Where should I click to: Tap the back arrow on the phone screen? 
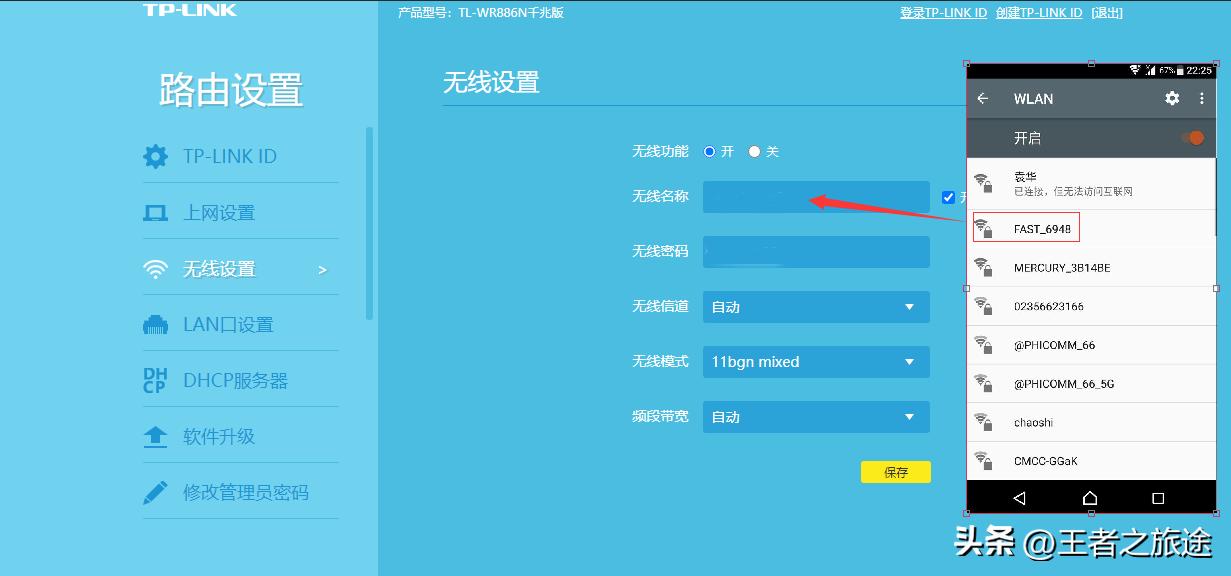coord(983,98)
